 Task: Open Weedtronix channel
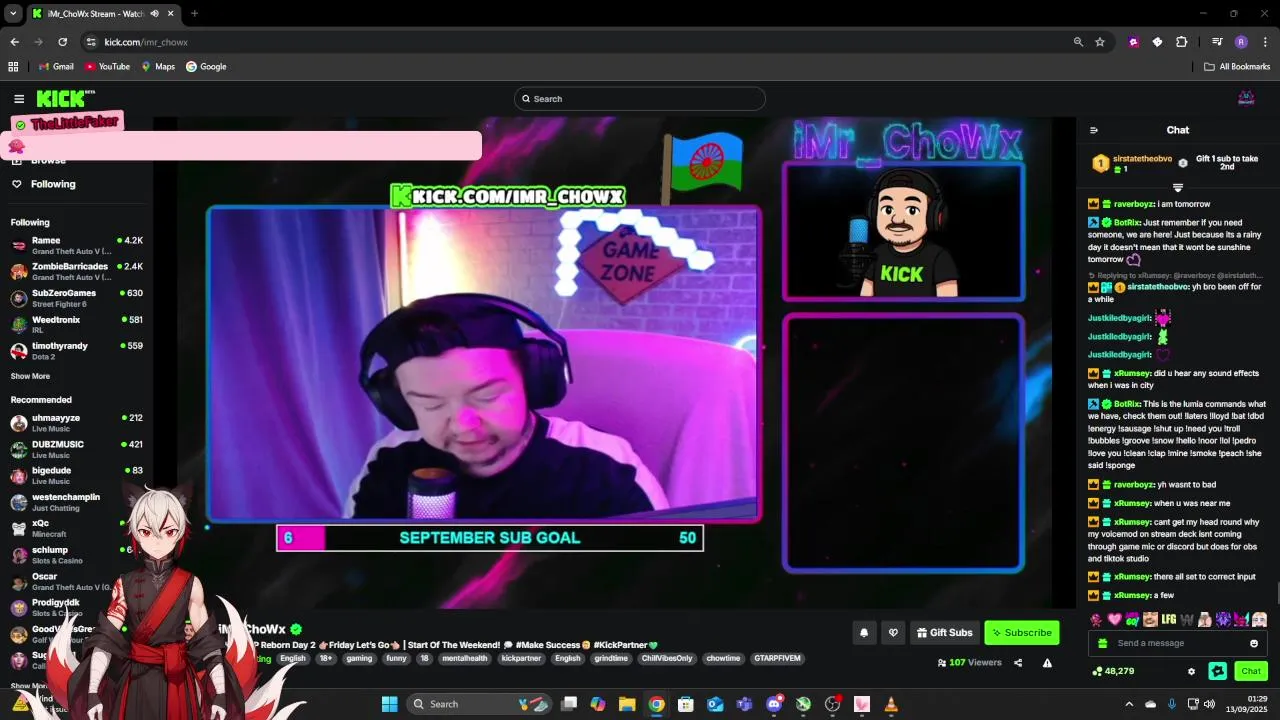(77, 324)
